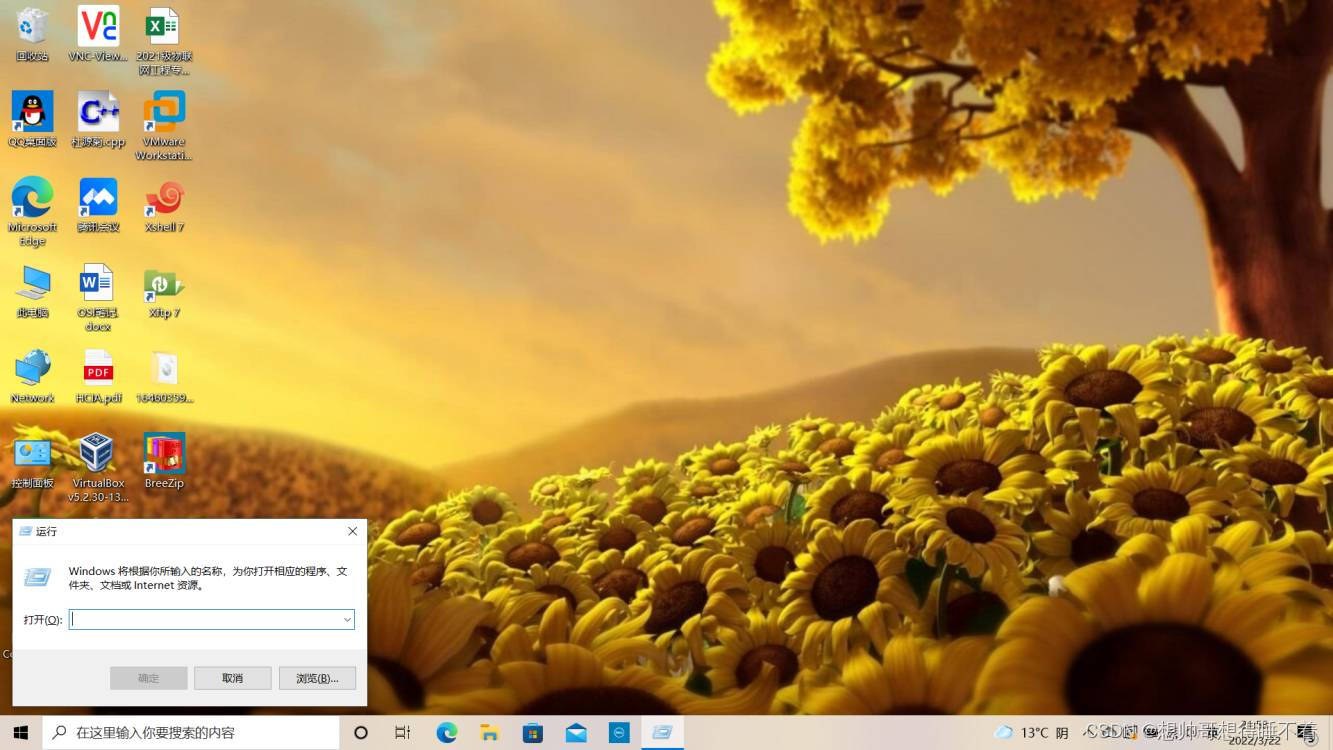Select the 2021级物联网工程 Excel file icon
The image size is (1333, 750).
(163, 41)
